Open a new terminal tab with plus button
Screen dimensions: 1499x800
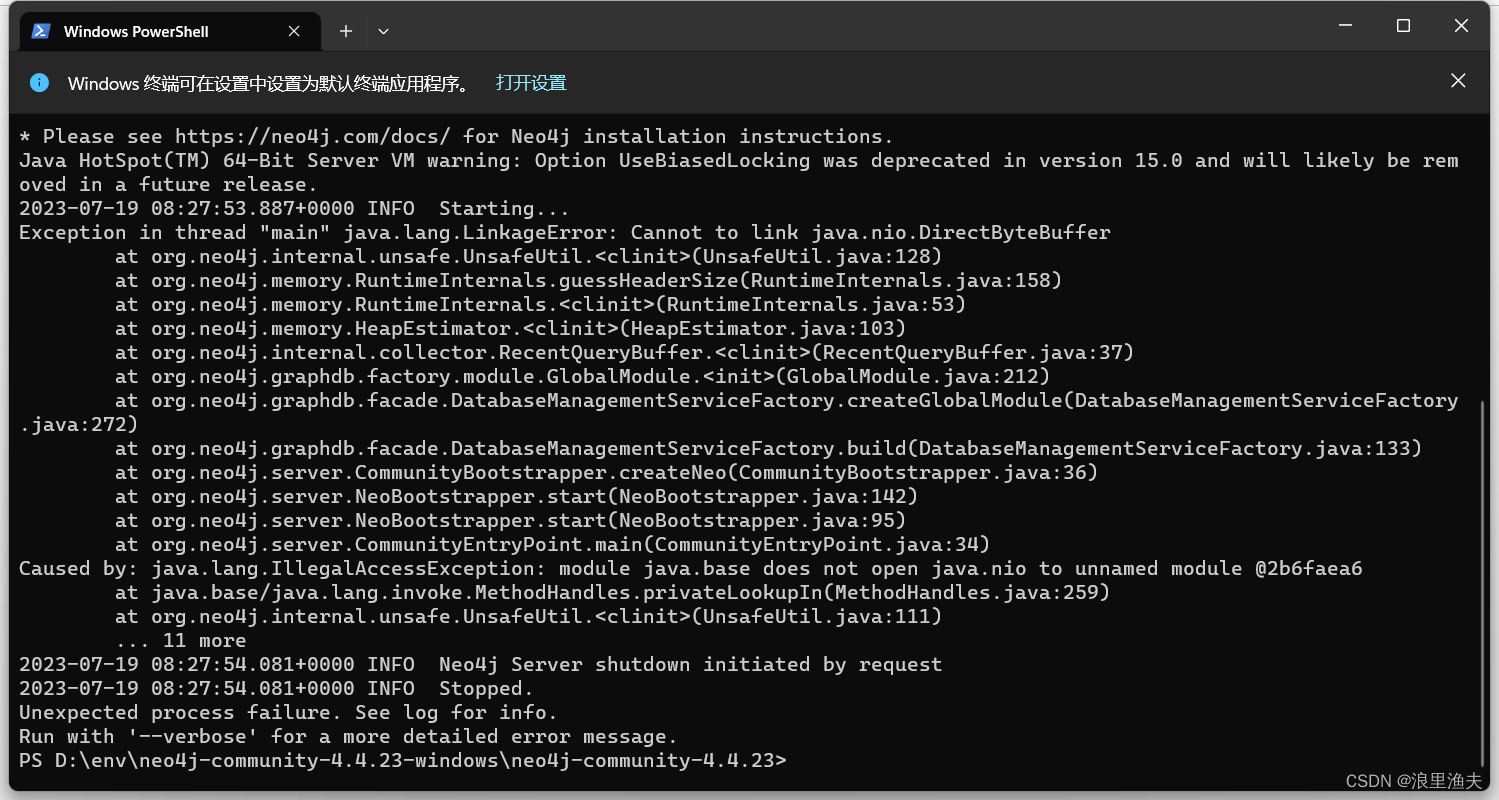(346, 31)
